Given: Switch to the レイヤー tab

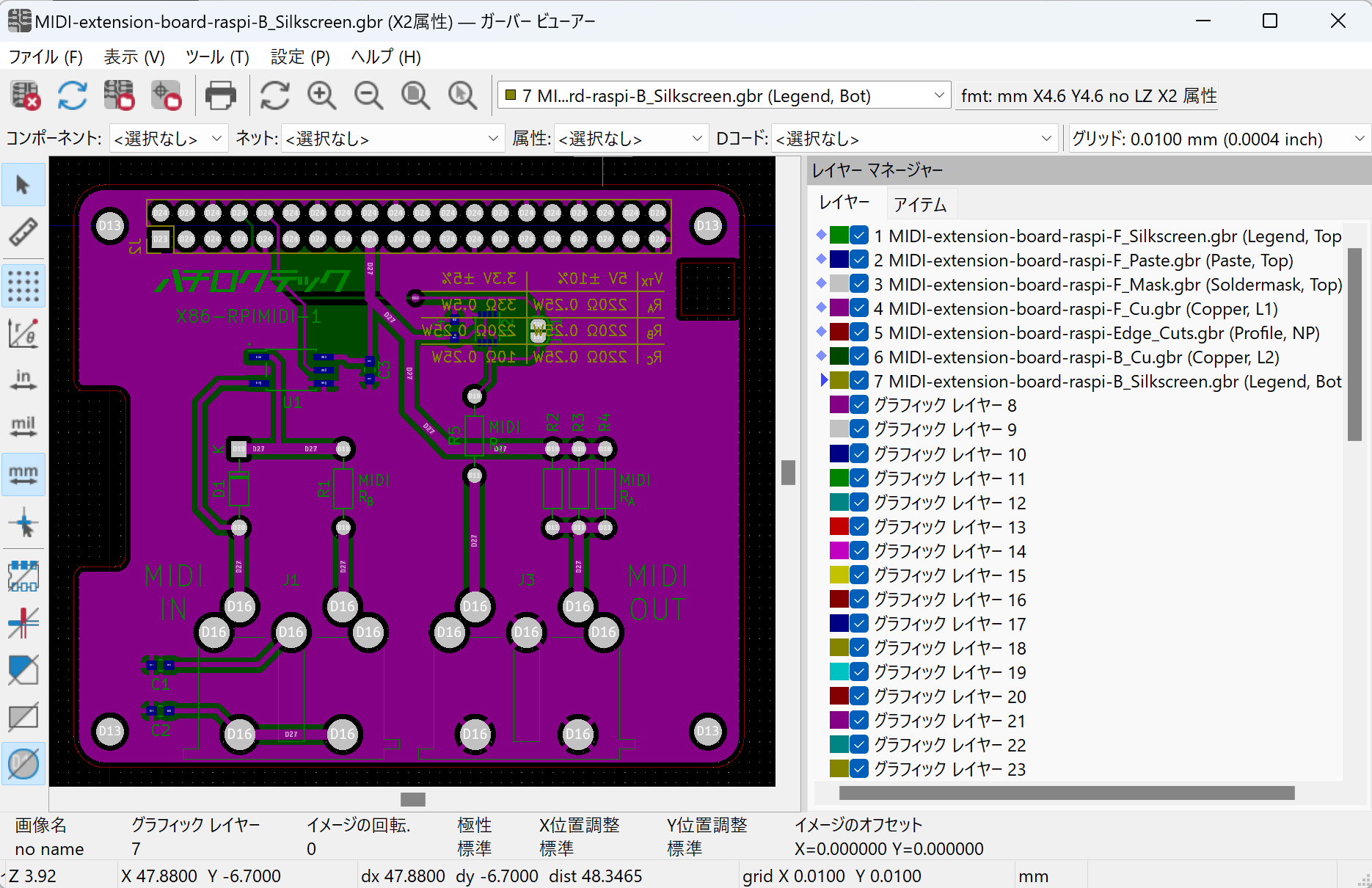Looking at the screenshot, I should point(844,203).
